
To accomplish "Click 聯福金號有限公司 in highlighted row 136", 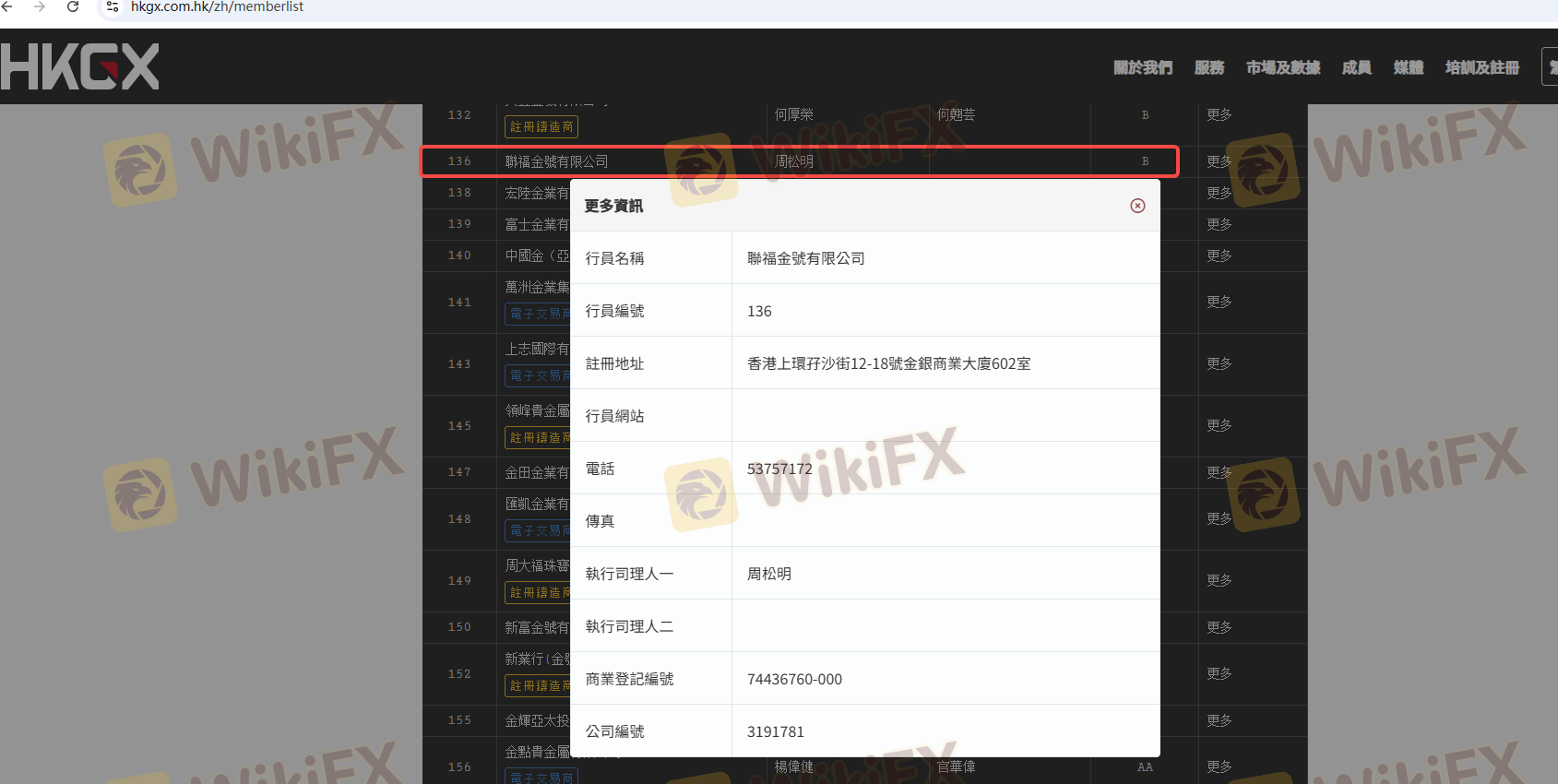I will point(556,161).
